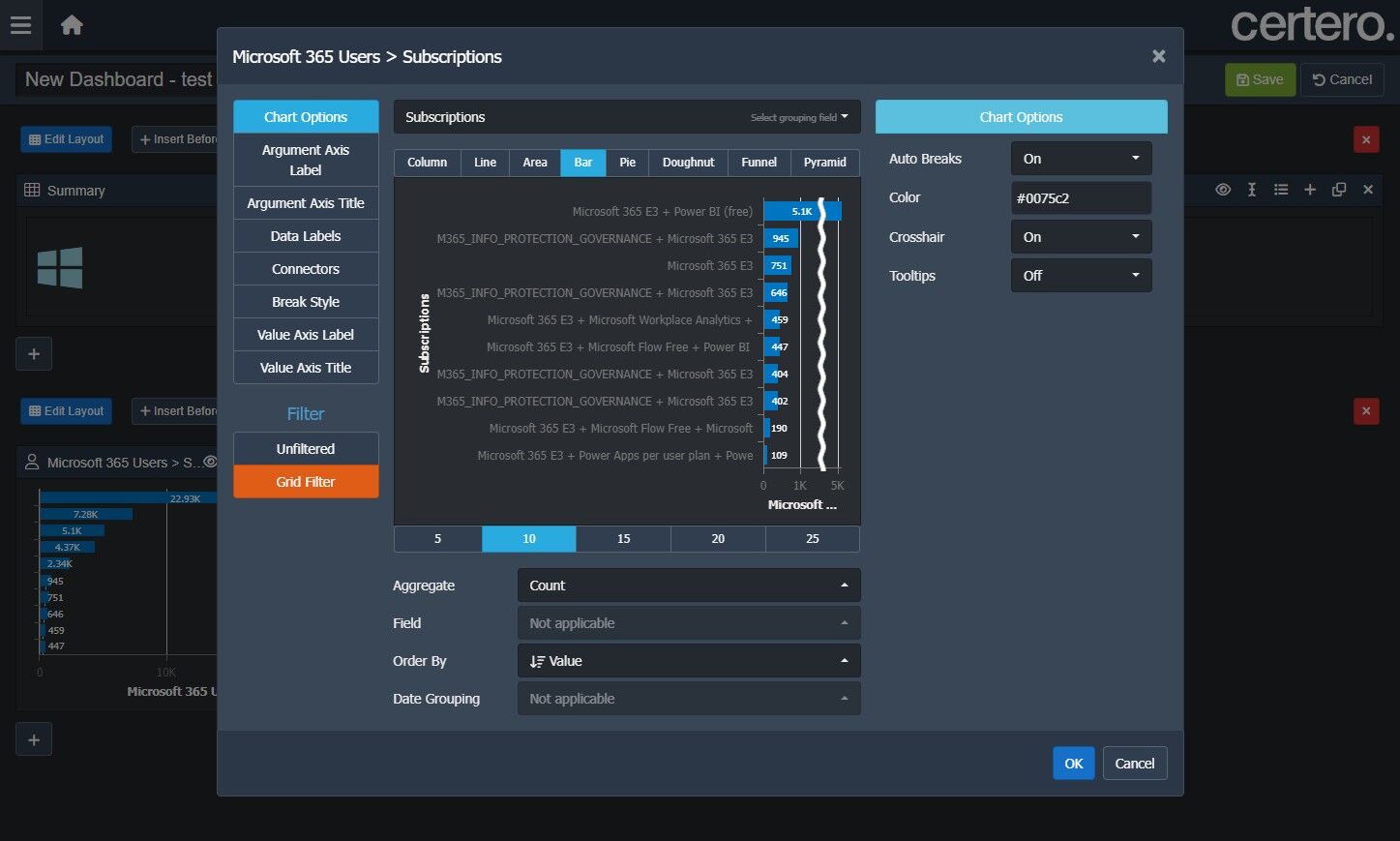Click the table grid icon beside Summary
1400x841 pixels.
tap(32, 190)
